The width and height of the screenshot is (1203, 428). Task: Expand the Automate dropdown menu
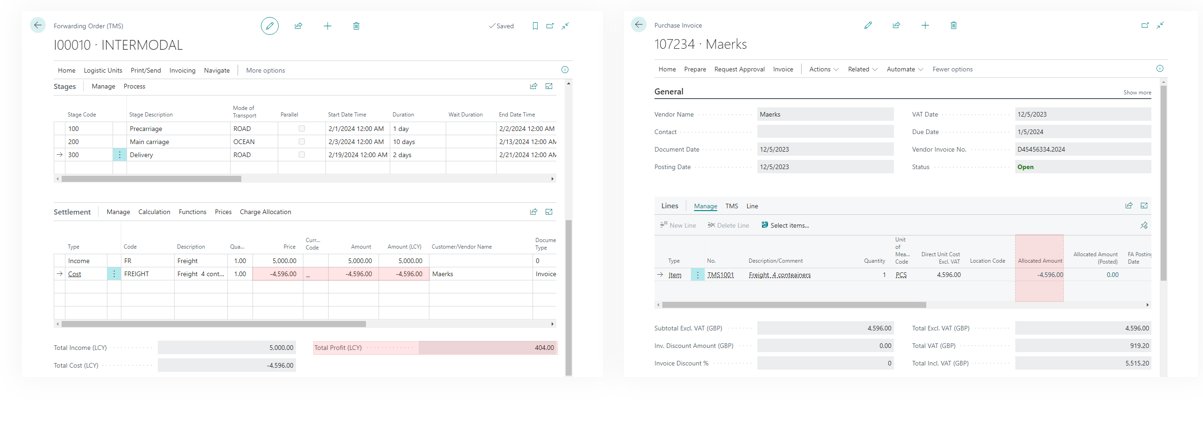(x=904, y=69)
